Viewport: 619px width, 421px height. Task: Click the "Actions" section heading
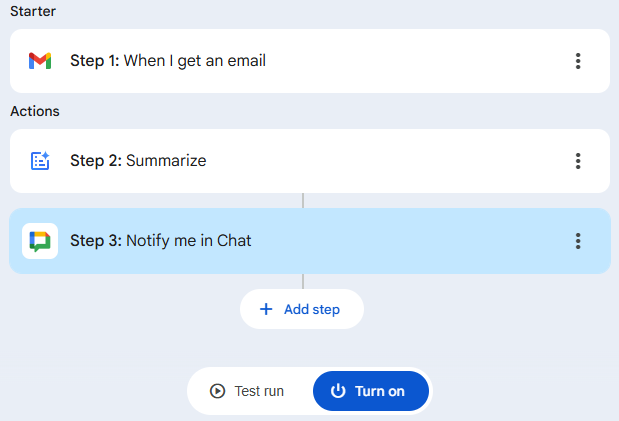(x=35, y=111)
